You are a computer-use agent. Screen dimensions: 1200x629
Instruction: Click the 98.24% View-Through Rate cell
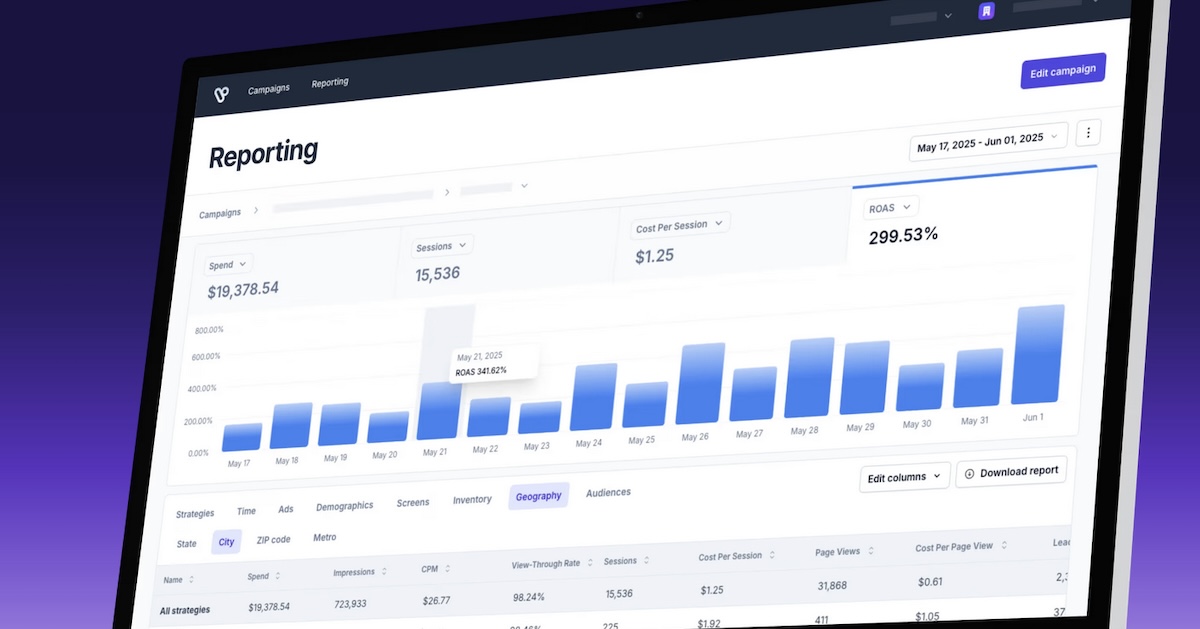pos(528,596)
